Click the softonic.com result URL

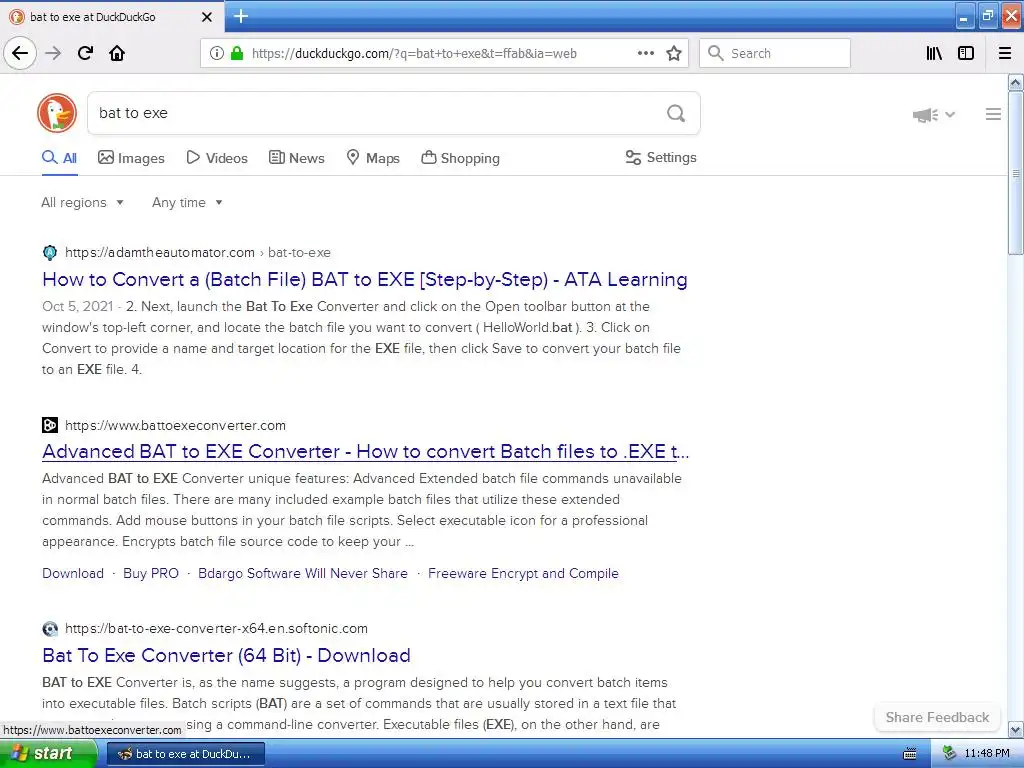(216, 628)
